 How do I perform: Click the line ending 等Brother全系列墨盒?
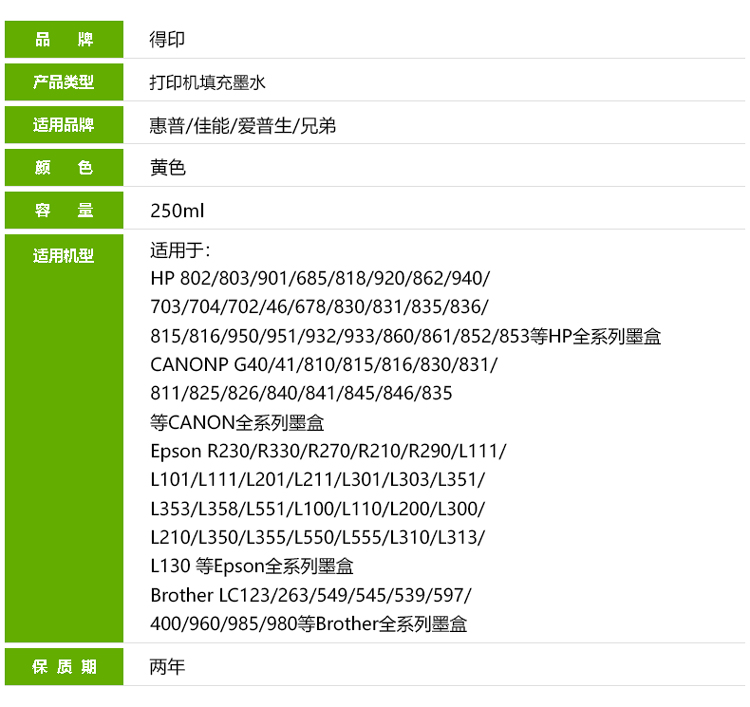pos(309,624)
